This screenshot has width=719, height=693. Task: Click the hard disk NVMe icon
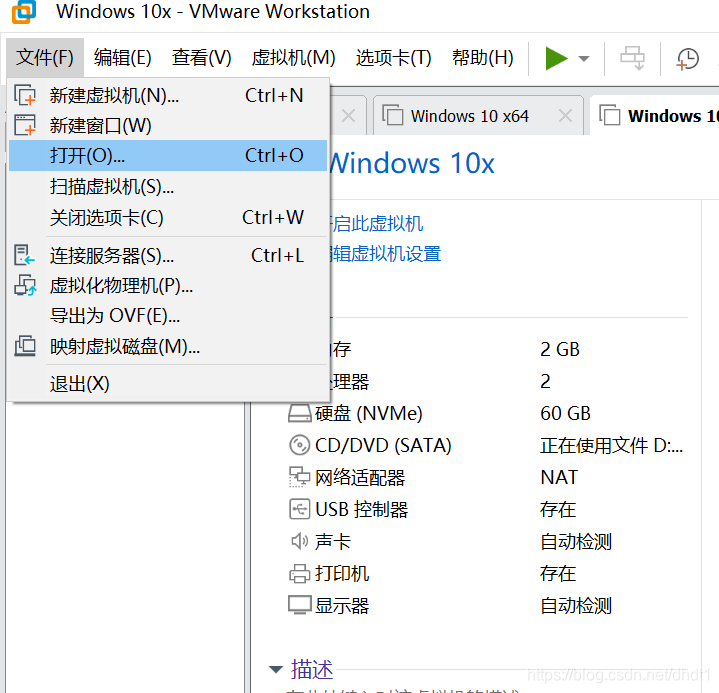tap(299, 413)
